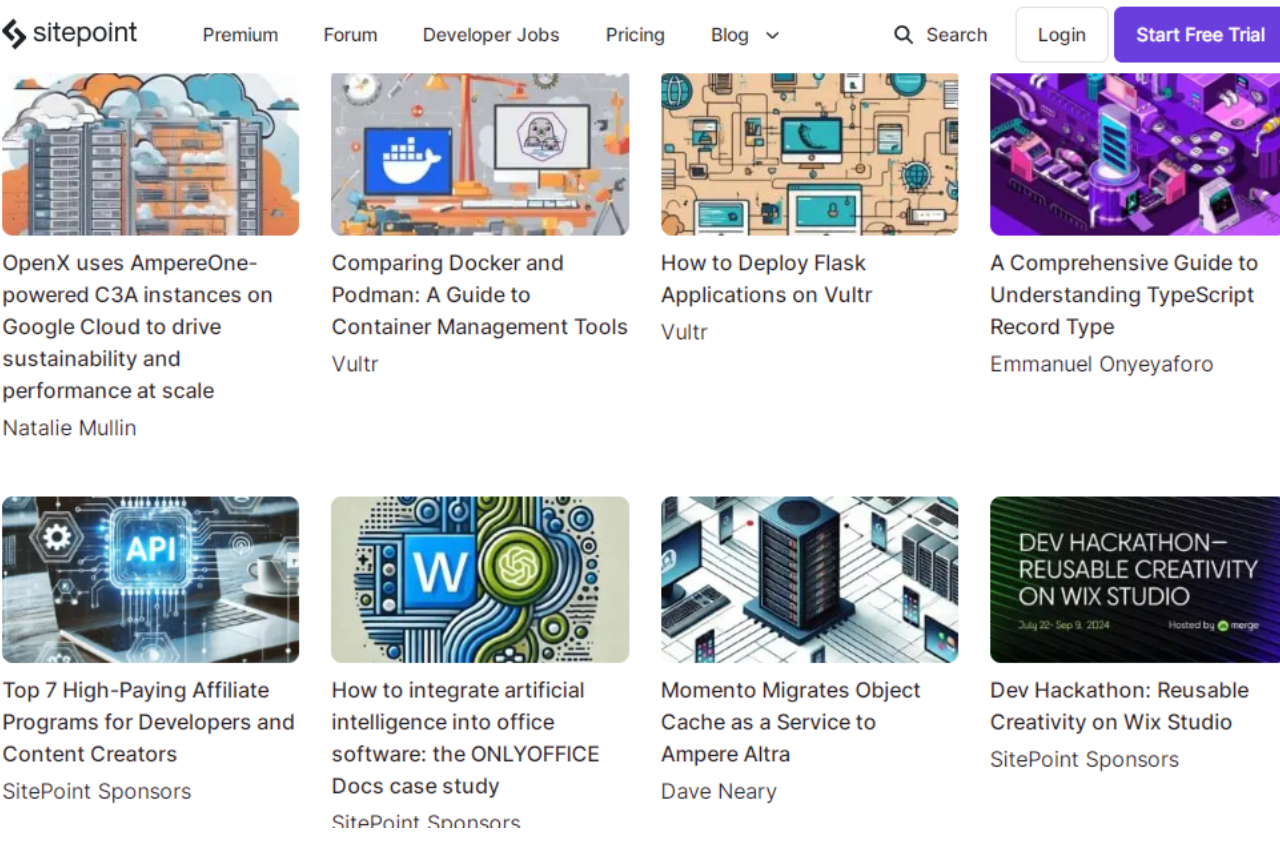Viewport: 1280px width, 854px height.
Task: Click the Search text in header
Action: 956,35
